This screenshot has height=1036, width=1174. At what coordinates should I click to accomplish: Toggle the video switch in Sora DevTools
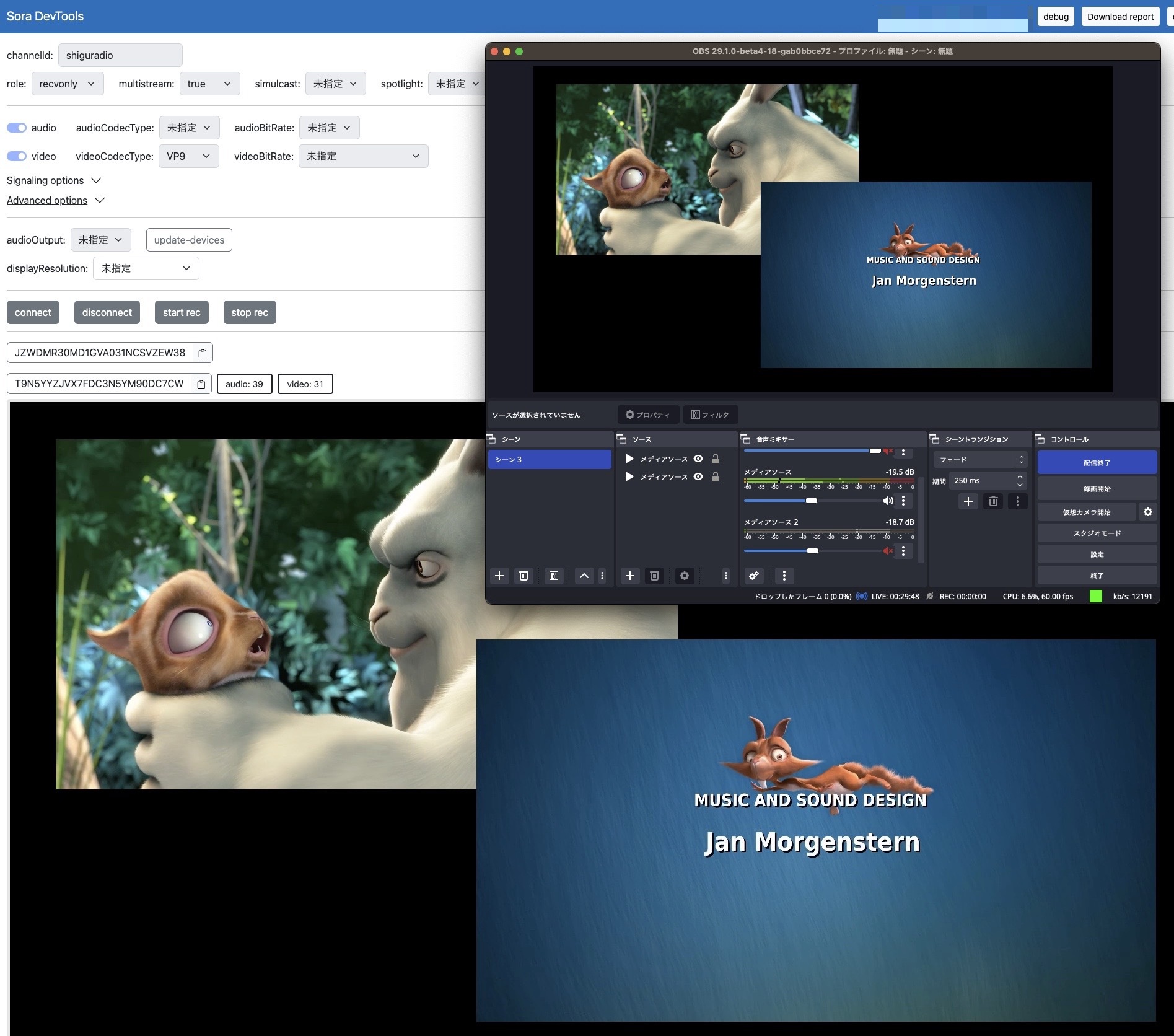click(17, 156)
